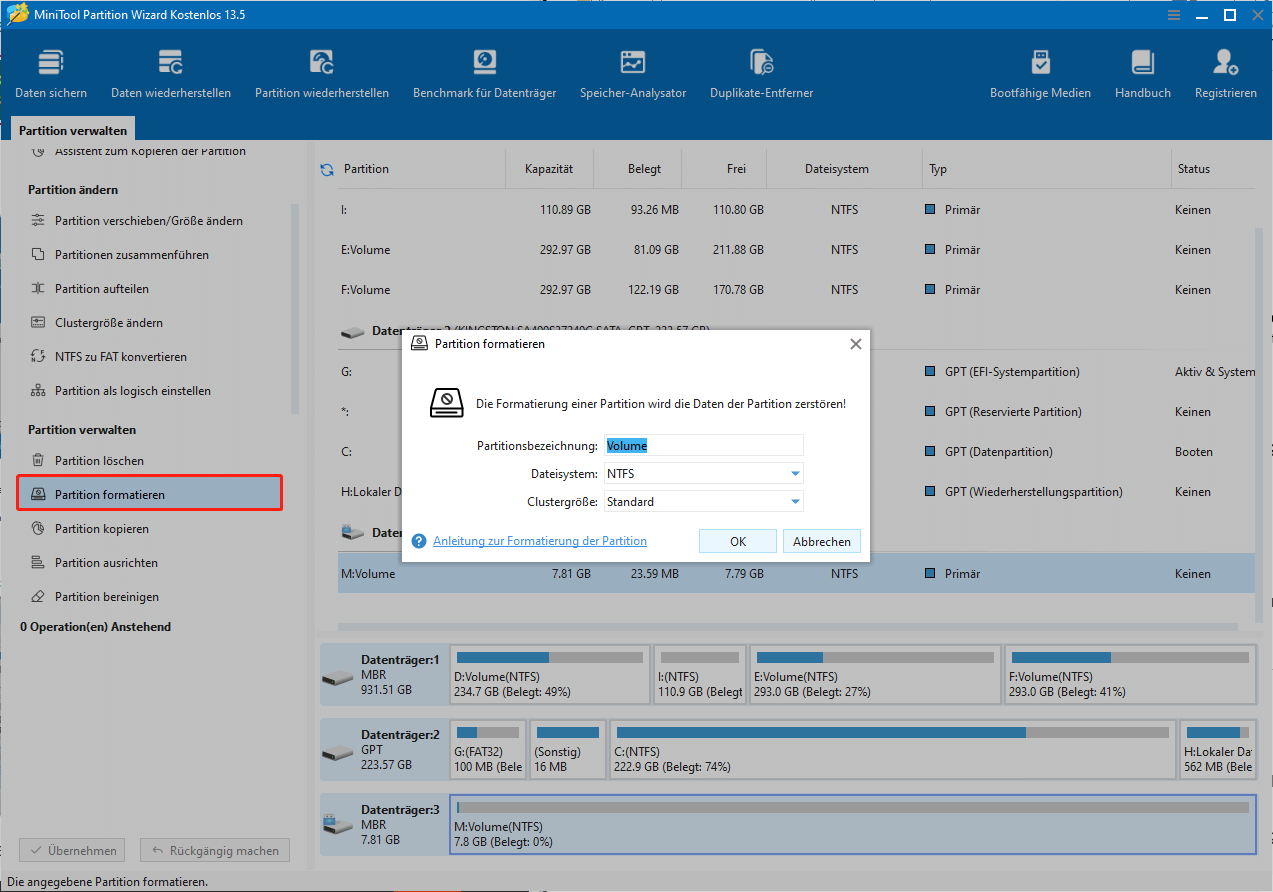The width and height of the screenshot is (1273, 892).
Task: Confirm formatting with OK
Action: click(737, 540)
